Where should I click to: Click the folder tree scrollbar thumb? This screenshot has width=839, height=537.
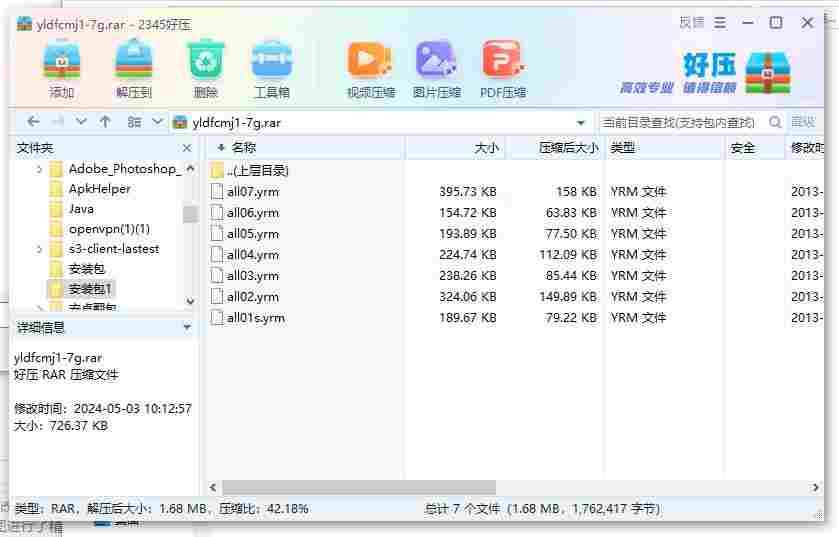tap(190, 214)
